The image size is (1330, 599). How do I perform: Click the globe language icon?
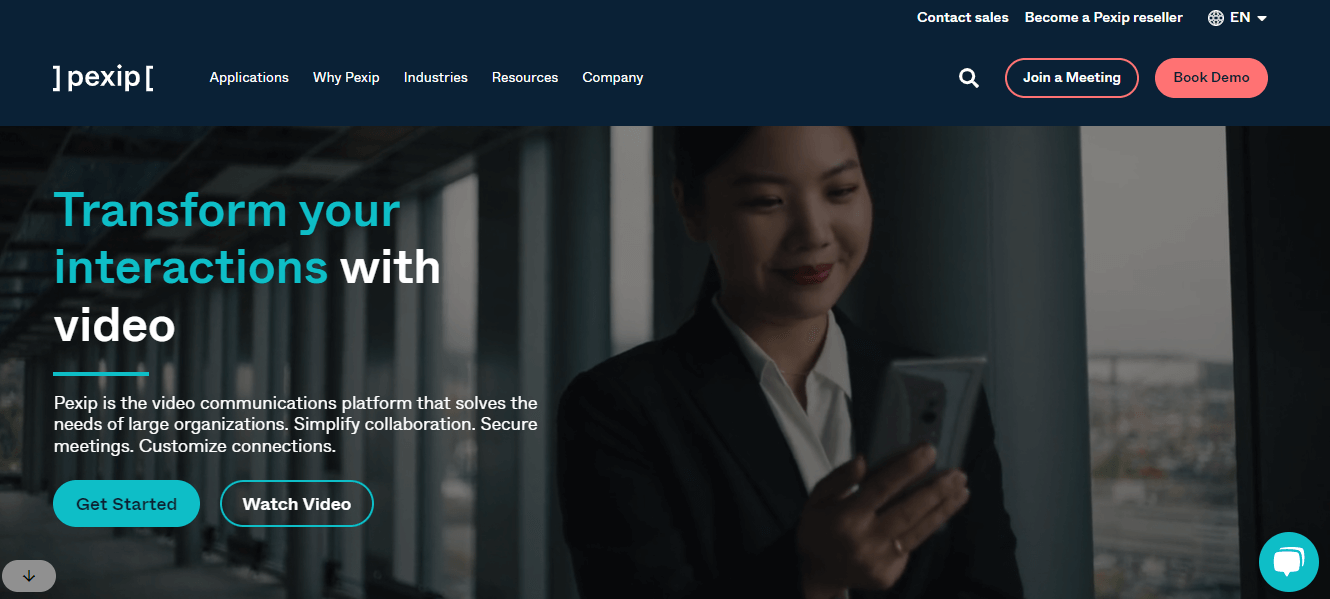click(x=1216, y=18)
